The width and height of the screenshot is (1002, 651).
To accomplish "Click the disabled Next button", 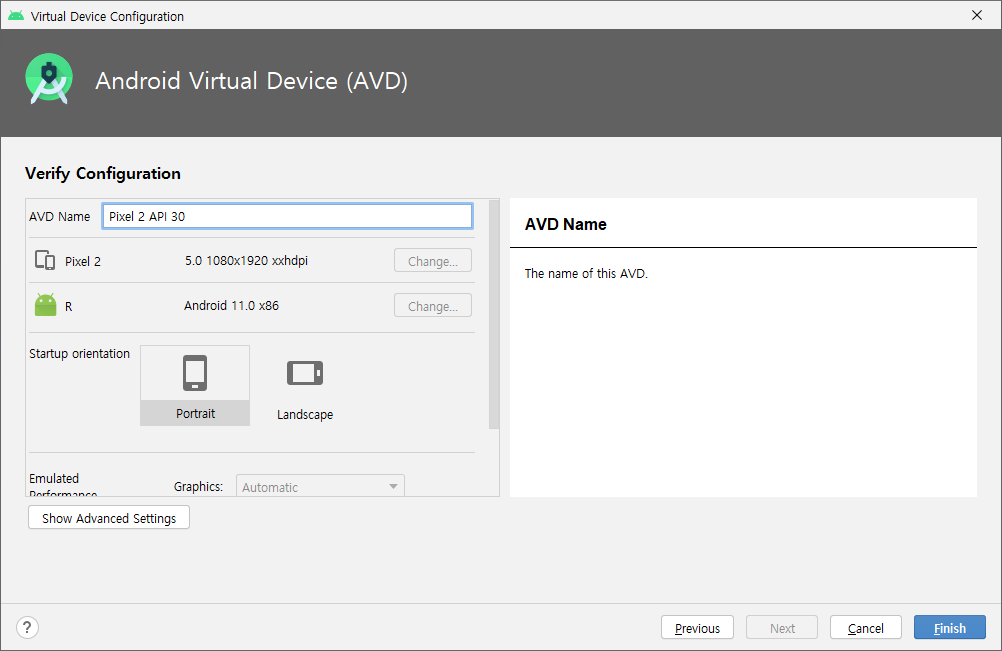I will pos(782,627).
